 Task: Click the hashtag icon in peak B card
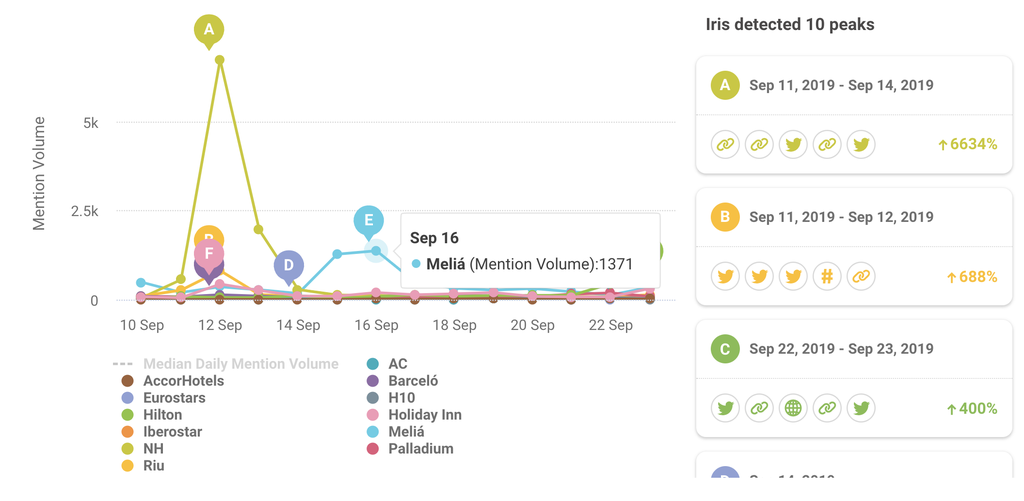click(827, 276)
